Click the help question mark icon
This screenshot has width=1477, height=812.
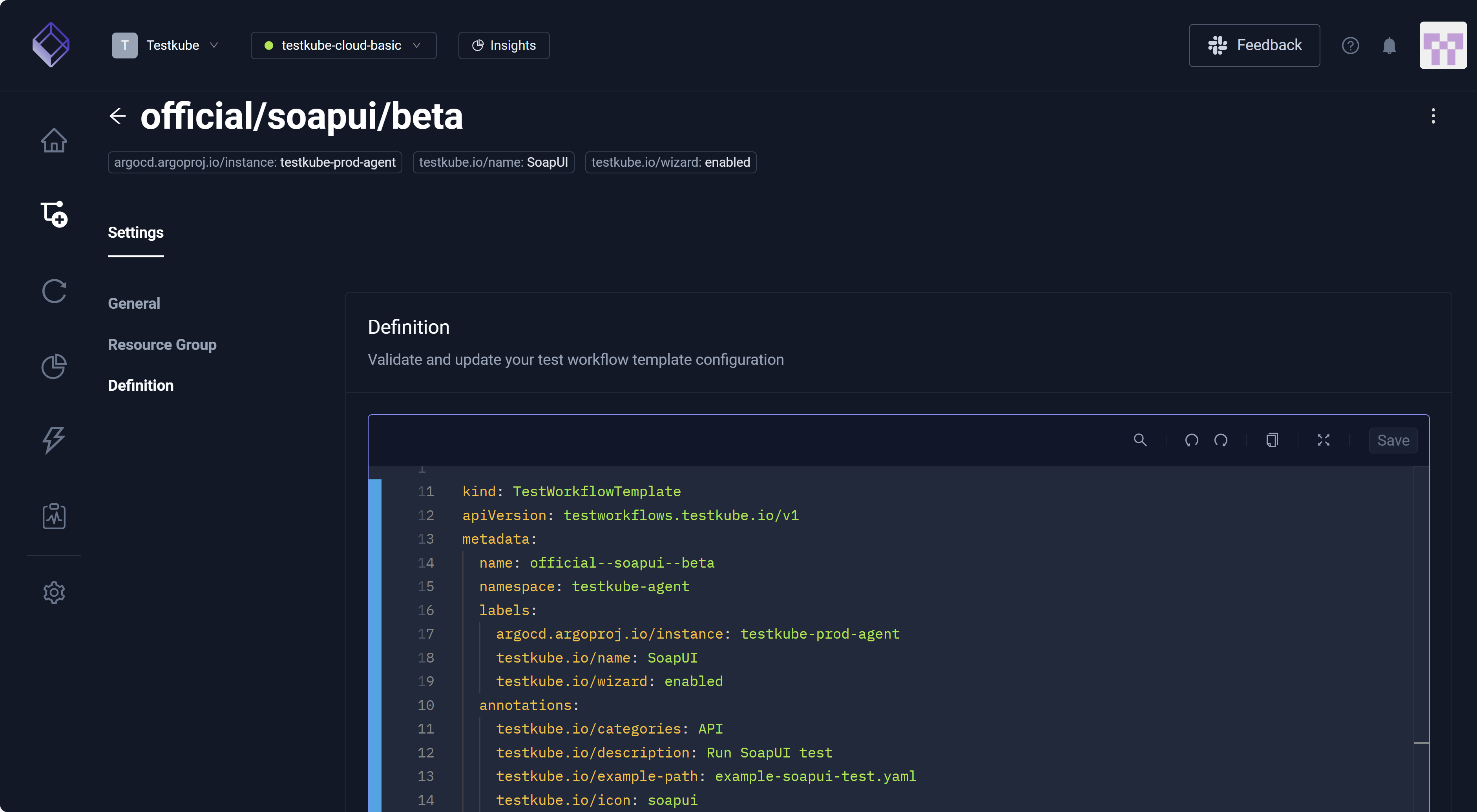(x=1350, y=45)
